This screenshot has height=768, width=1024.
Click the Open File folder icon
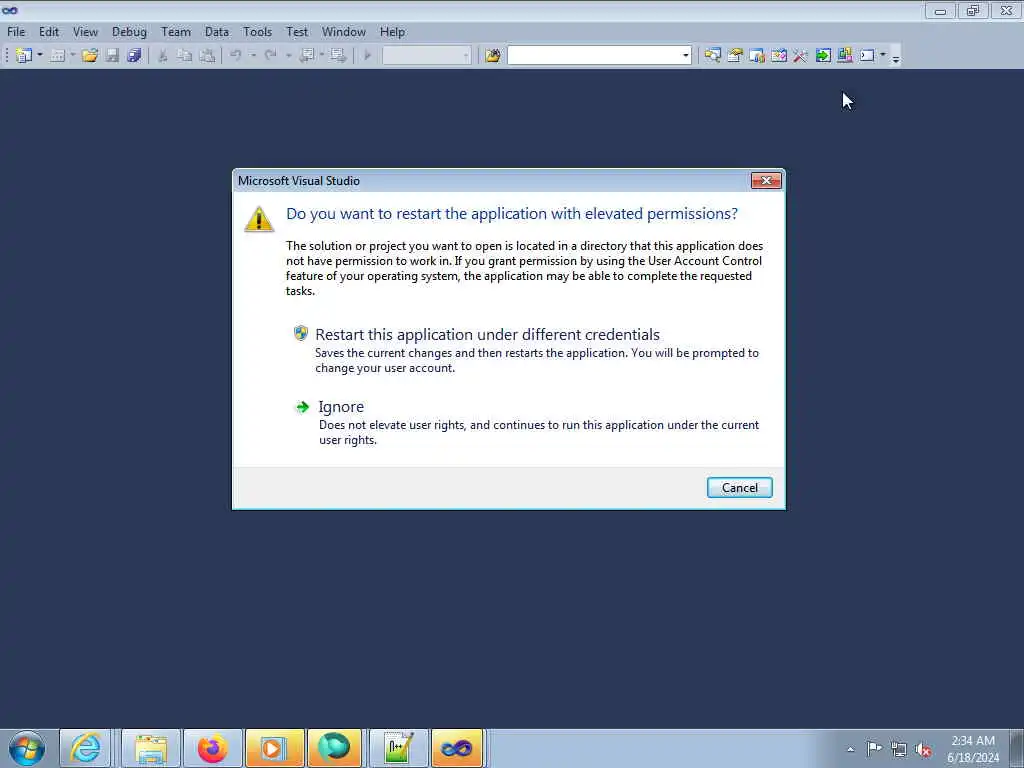pos(90,56)
